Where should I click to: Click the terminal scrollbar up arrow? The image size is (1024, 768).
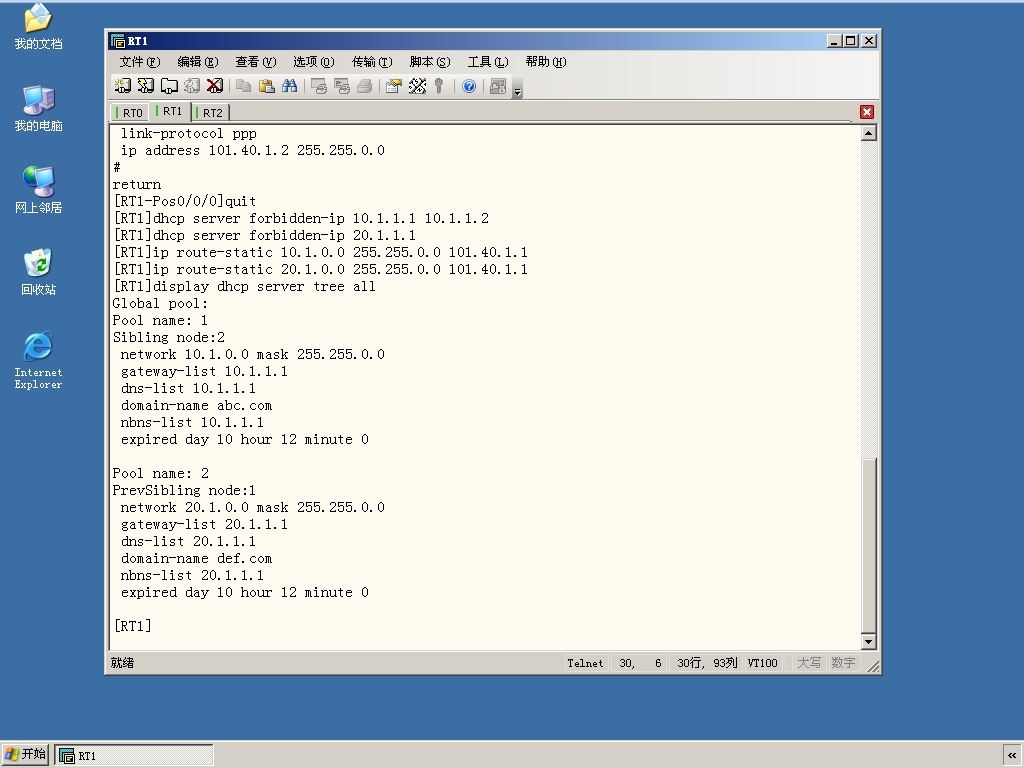869,133
